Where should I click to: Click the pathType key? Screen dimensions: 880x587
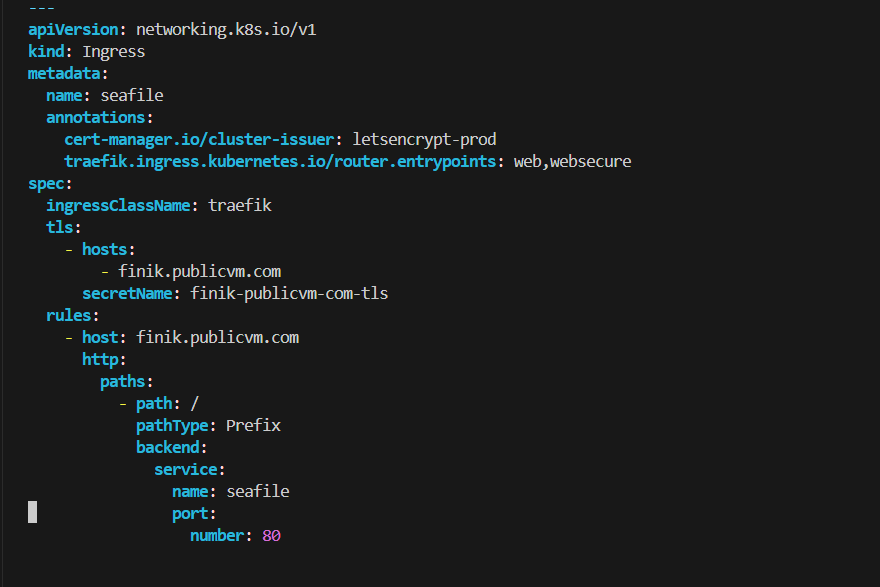coord(172,426)
